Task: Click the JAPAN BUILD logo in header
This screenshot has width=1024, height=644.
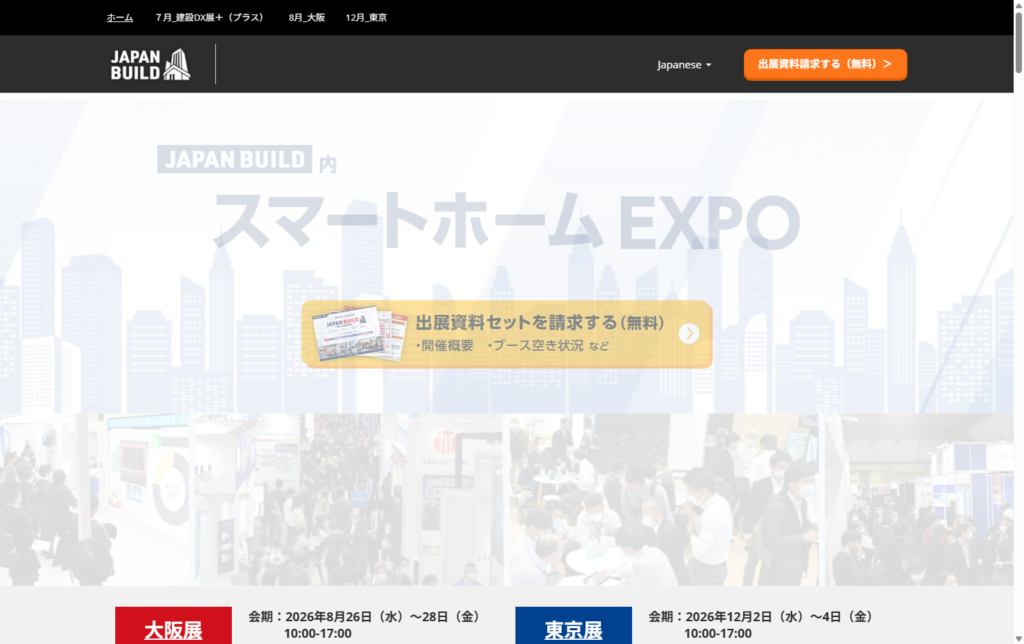Action: (x=150, y=64)
